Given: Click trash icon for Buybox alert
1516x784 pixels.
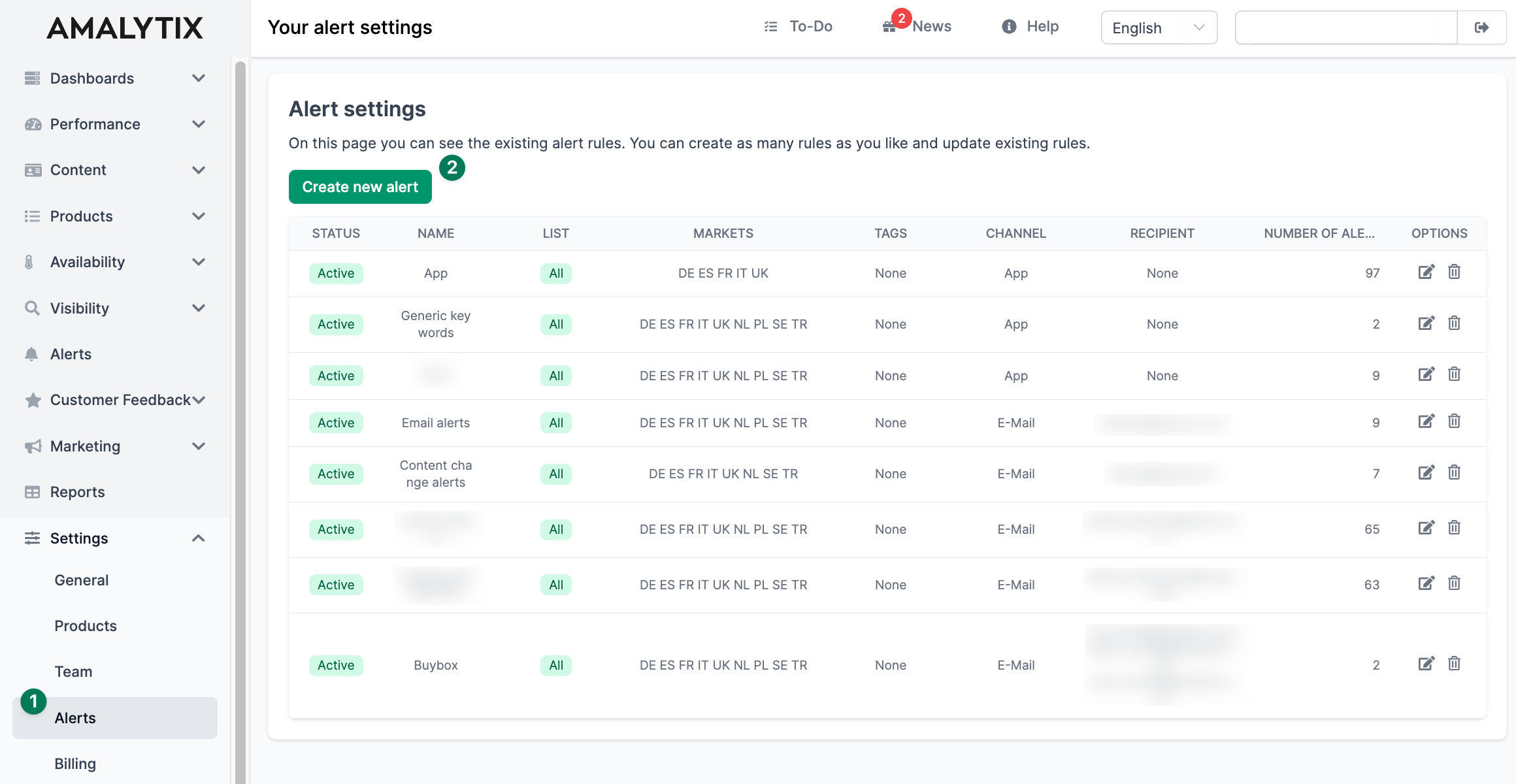Looking at the screenshot, I should pos(1454,664).
